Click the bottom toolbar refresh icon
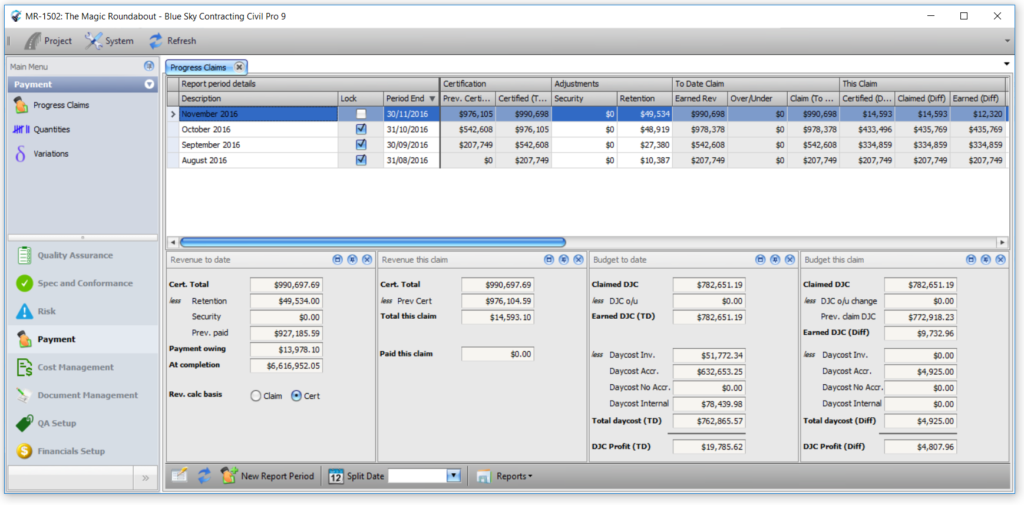This screenshot has width=1024, height=505. [x=204, y=476]
